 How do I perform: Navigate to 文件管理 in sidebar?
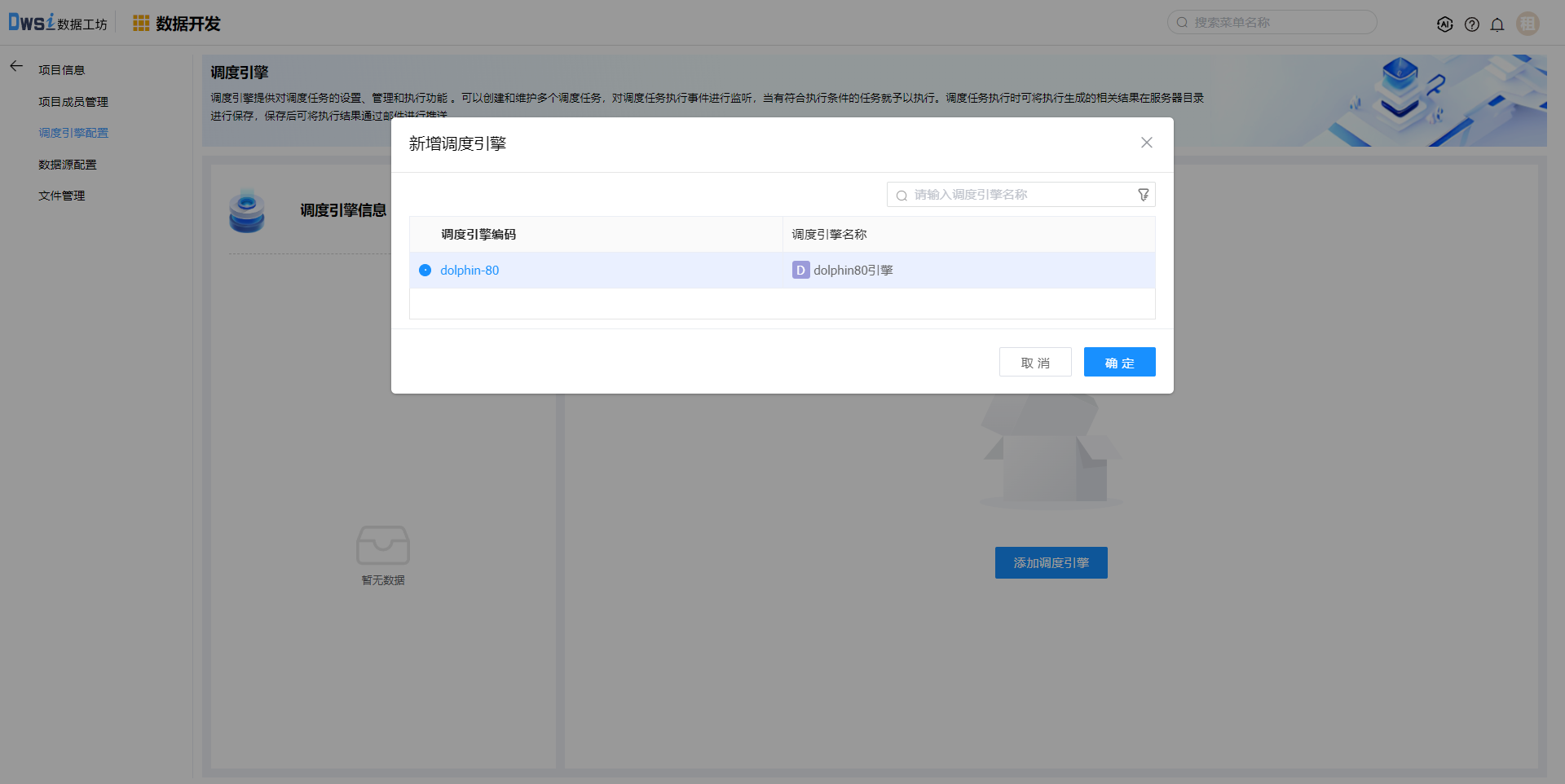(62, 196)
